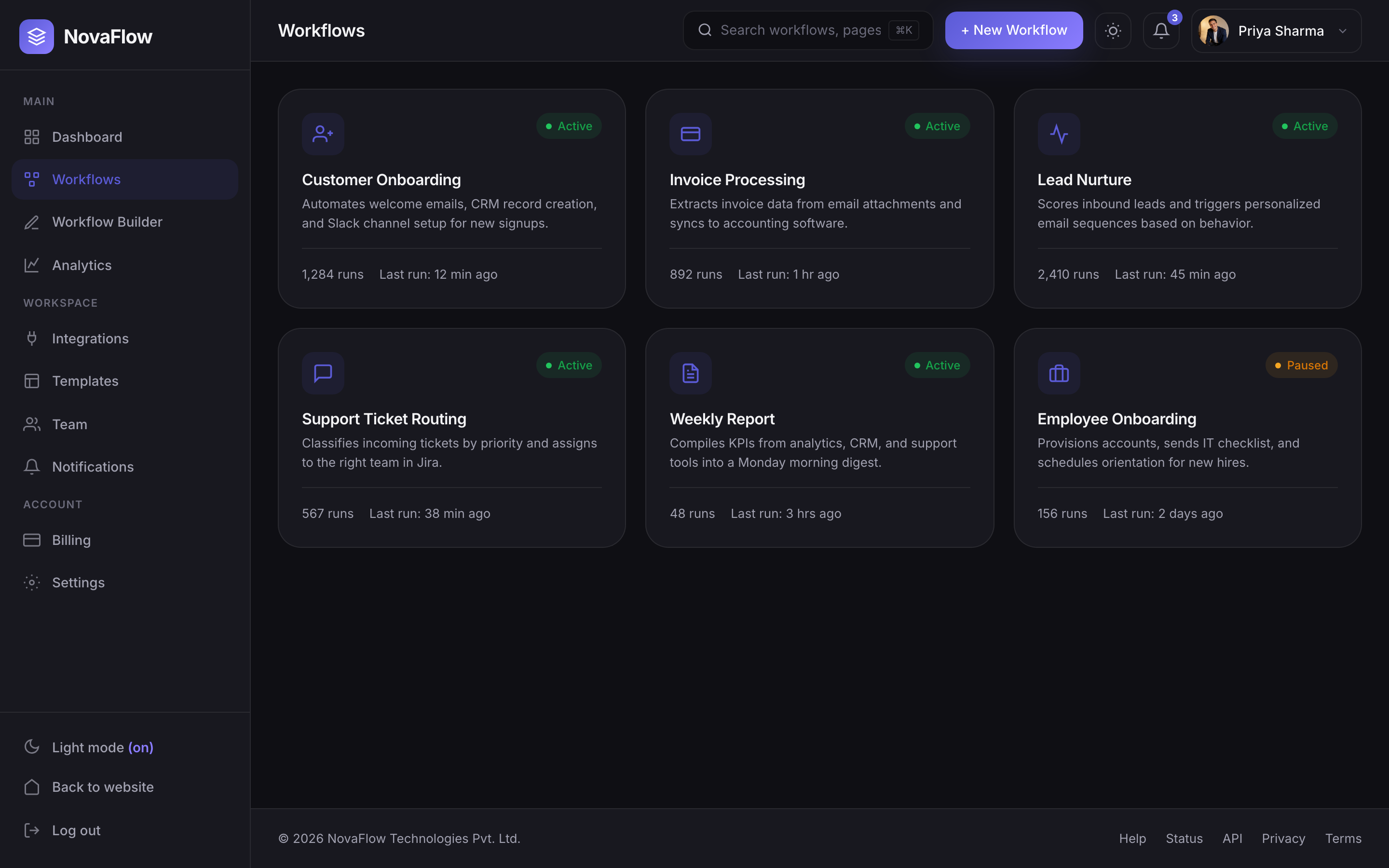
Task: Open Integrations in the sidebar
Action: click(124, 338)
